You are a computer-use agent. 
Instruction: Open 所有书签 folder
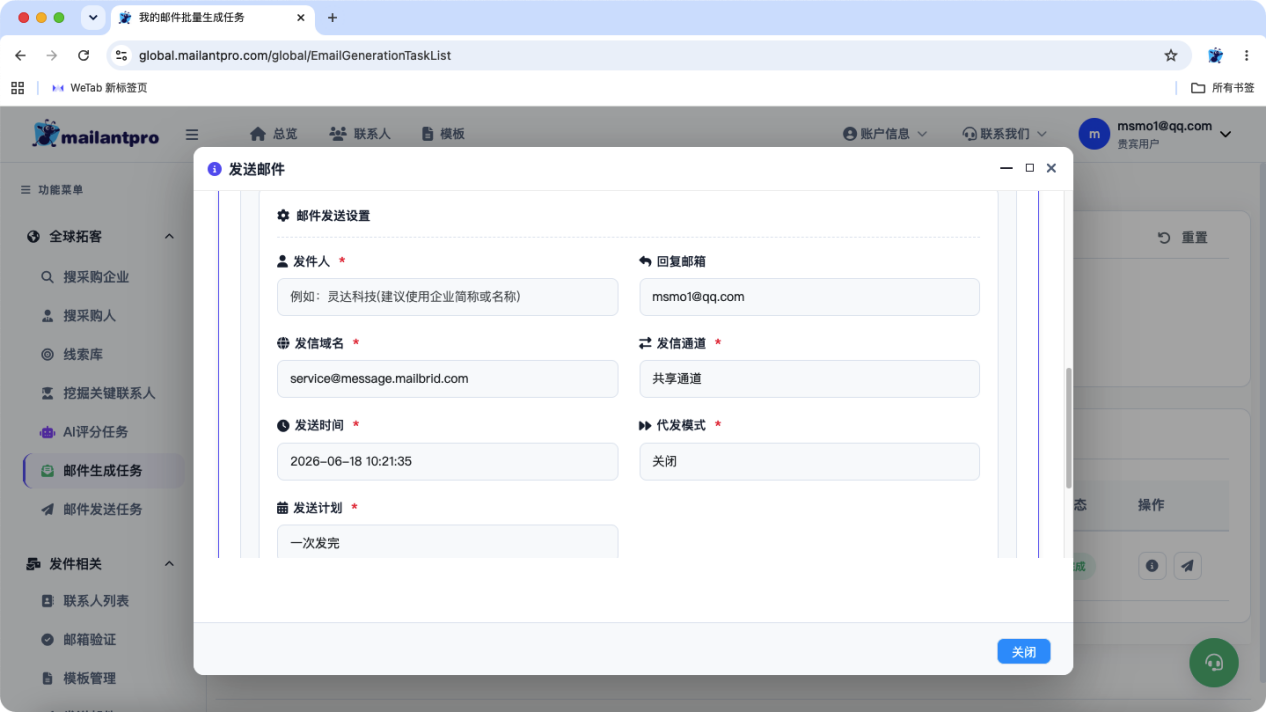click(1223, 88)
